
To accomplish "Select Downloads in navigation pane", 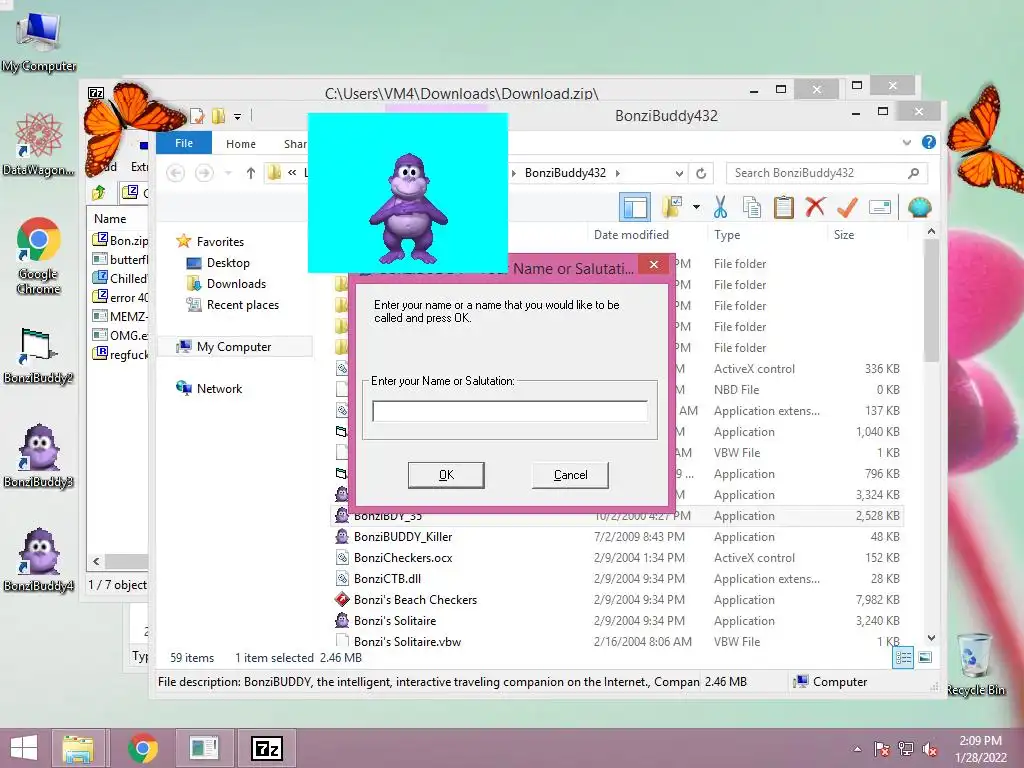I will pyautogui.click(x=236, y=283).
